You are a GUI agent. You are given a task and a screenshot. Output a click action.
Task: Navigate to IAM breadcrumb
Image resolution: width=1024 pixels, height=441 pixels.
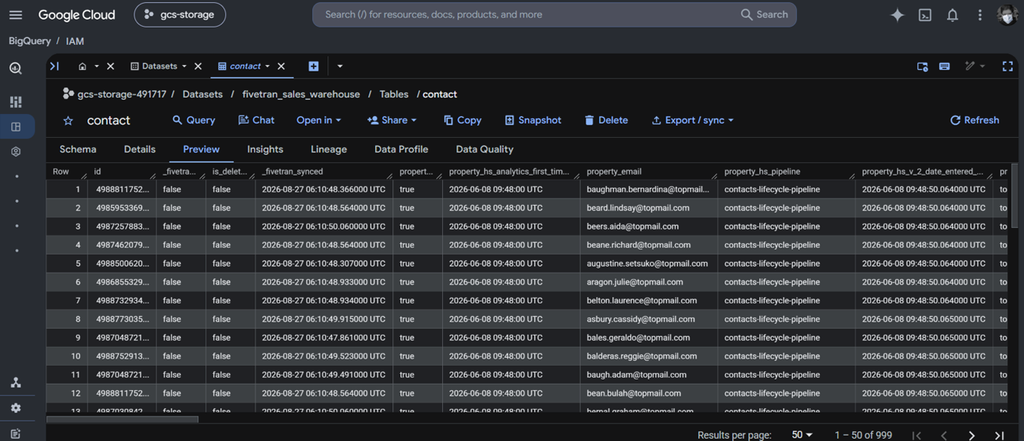pos(75,41)
